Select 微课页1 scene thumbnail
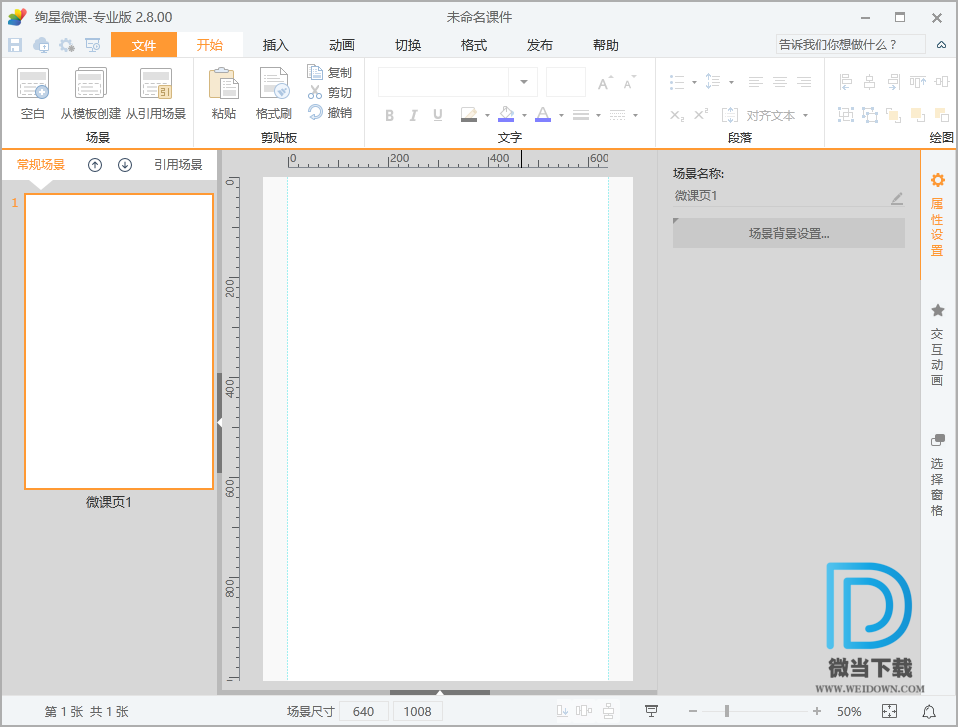Image resolution: width=958 pixels, height=727 pixels. (119, 342)
